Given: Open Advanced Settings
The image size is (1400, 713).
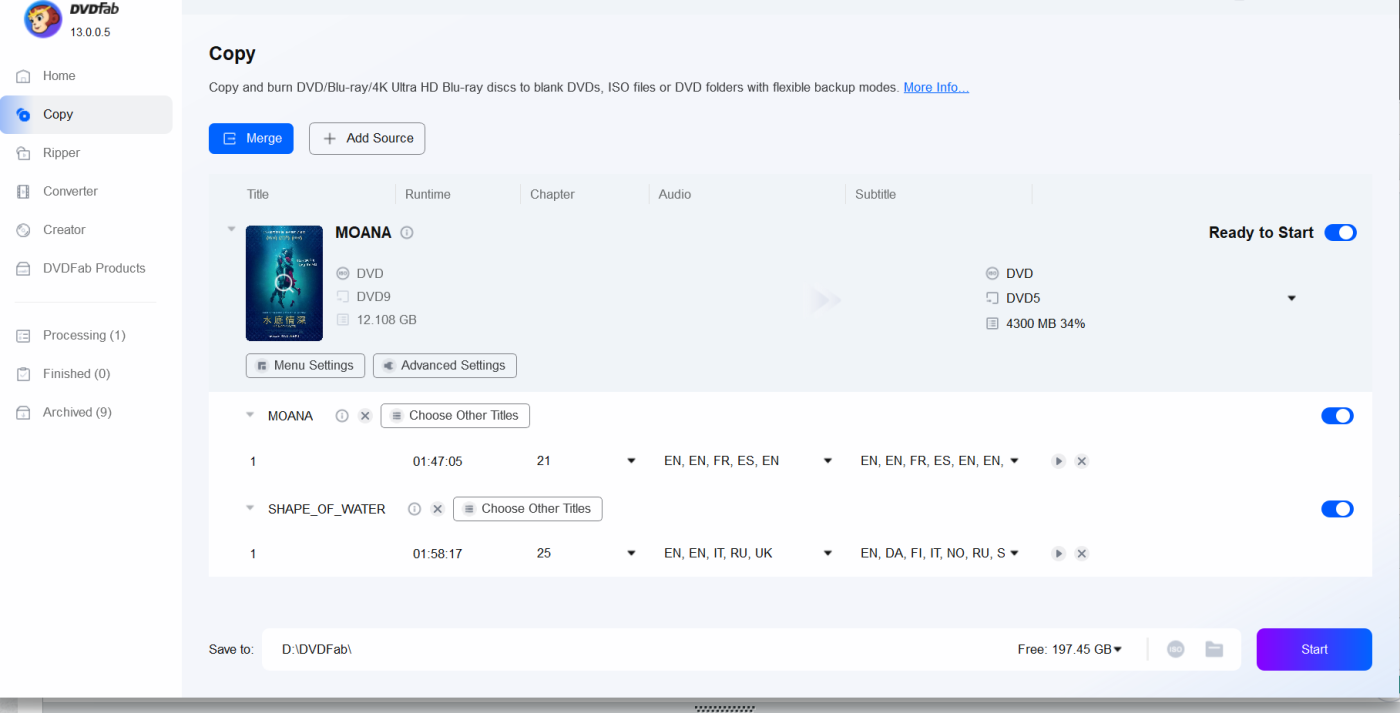Looking at the screenshot, I should (x=445, y=366).
